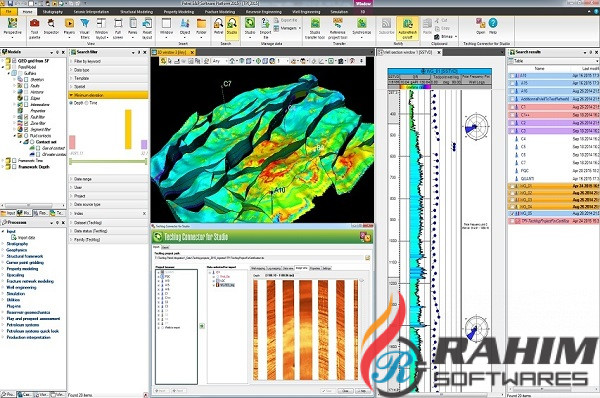The height and width of the screenshot is (398, 600).
Task: Open the File ribbon tab
Action: 8,11
